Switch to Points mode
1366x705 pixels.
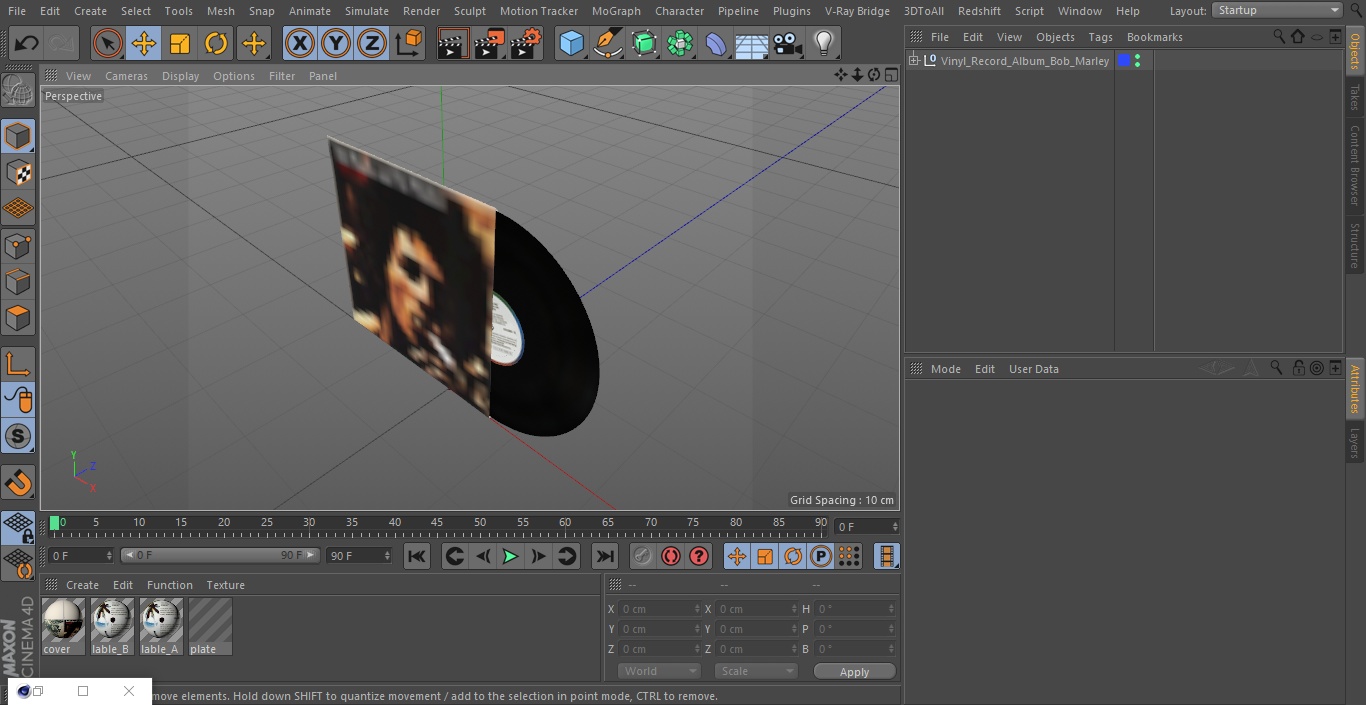click(18, 245)
